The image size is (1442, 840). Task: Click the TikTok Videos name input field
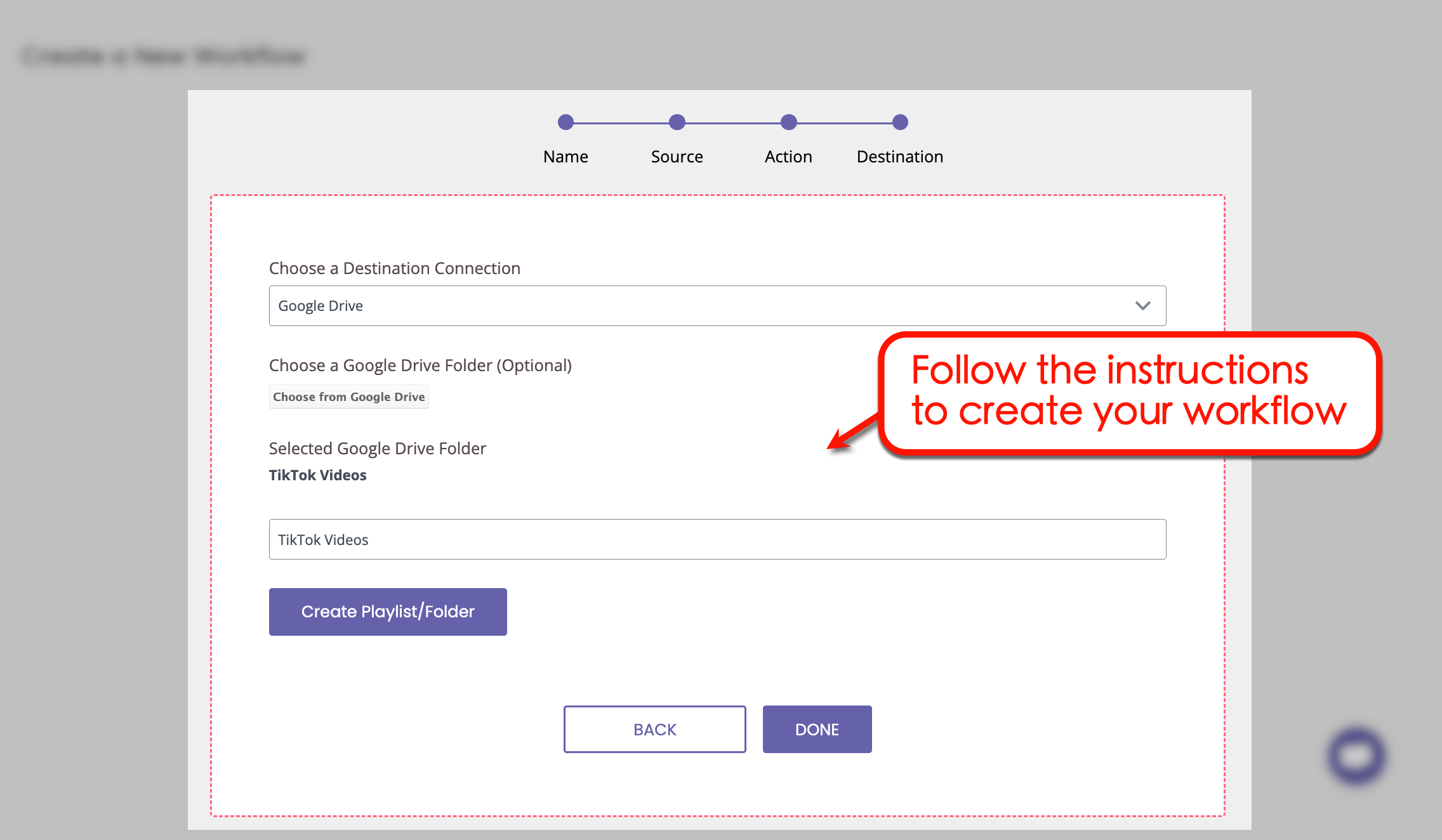pos(717,539)
